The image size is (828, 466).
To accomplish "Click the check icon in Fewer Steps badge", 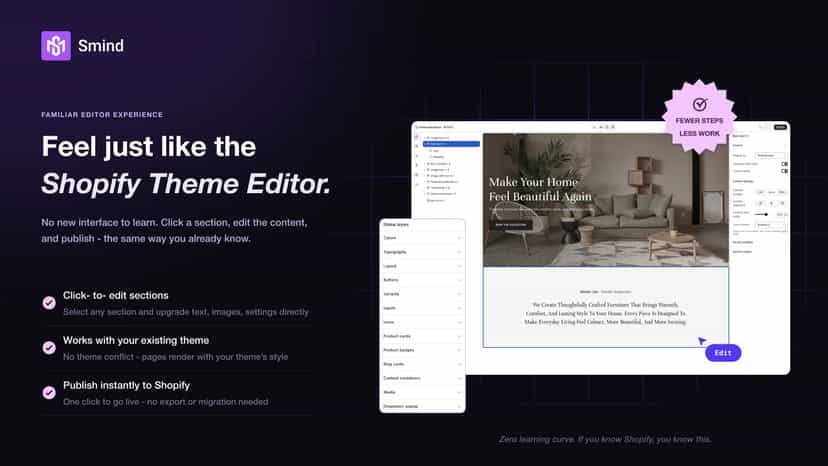I will tap(700, 104).
